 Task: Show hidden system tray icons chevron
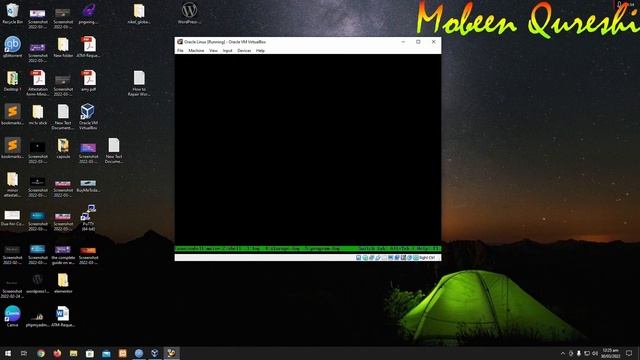tap(562, 353)
